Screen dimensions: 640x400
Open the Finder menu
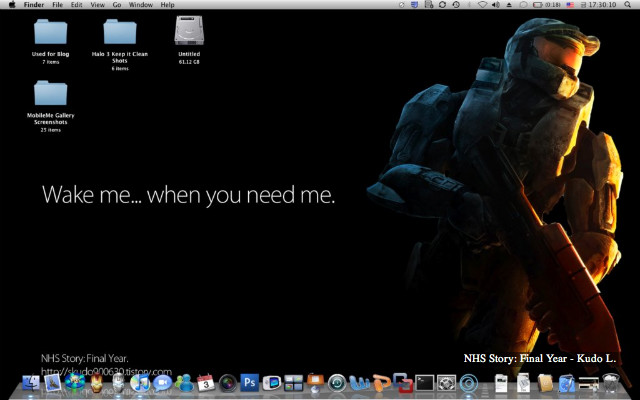(x=34, y=4)
